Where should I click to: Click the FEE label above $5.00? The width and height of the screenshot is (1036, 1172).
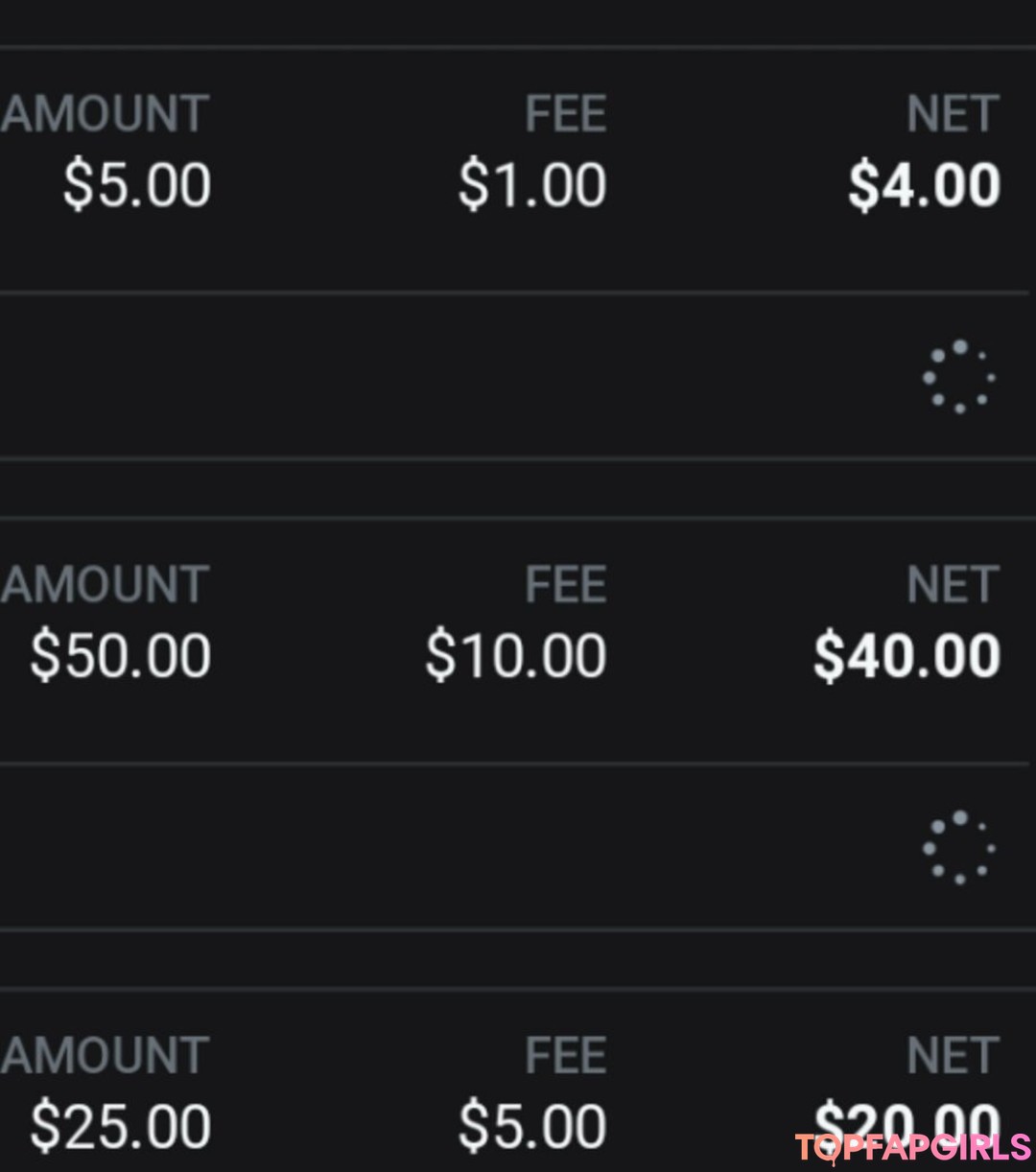[566, 1055]
